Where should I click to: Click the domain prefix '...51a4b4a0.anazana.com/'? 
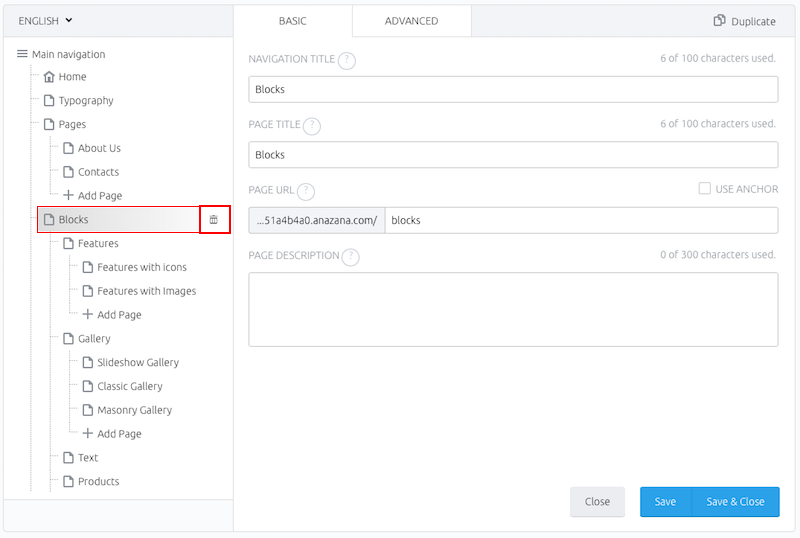click(x=317, y=221)
